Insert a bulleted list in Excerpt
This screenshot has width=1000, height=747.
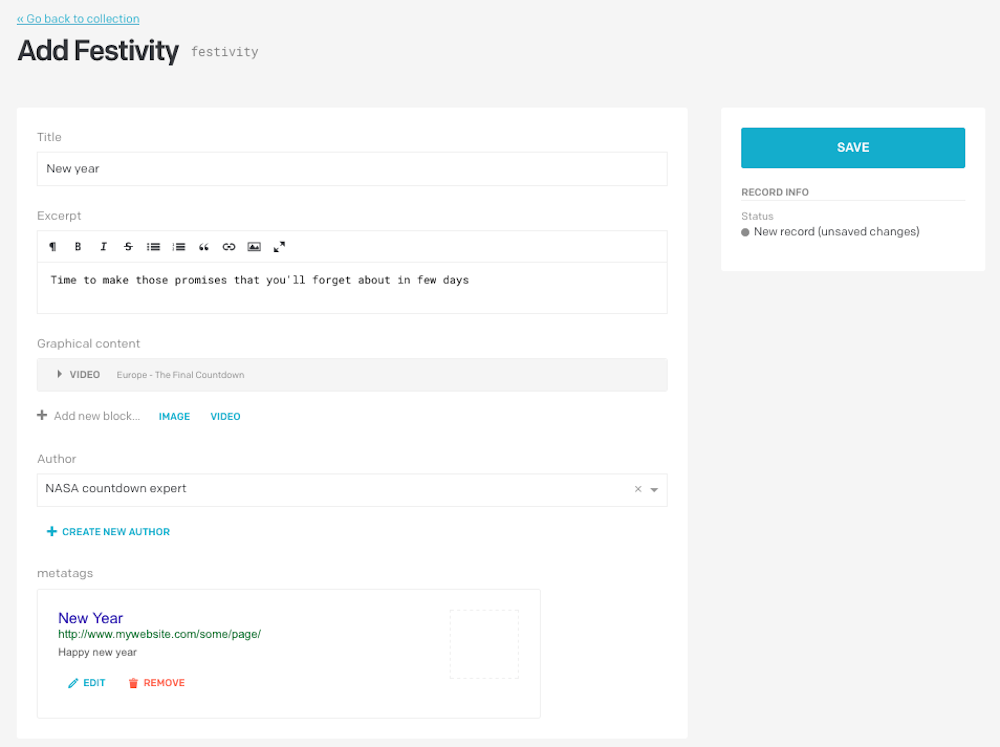click(153, 247)
